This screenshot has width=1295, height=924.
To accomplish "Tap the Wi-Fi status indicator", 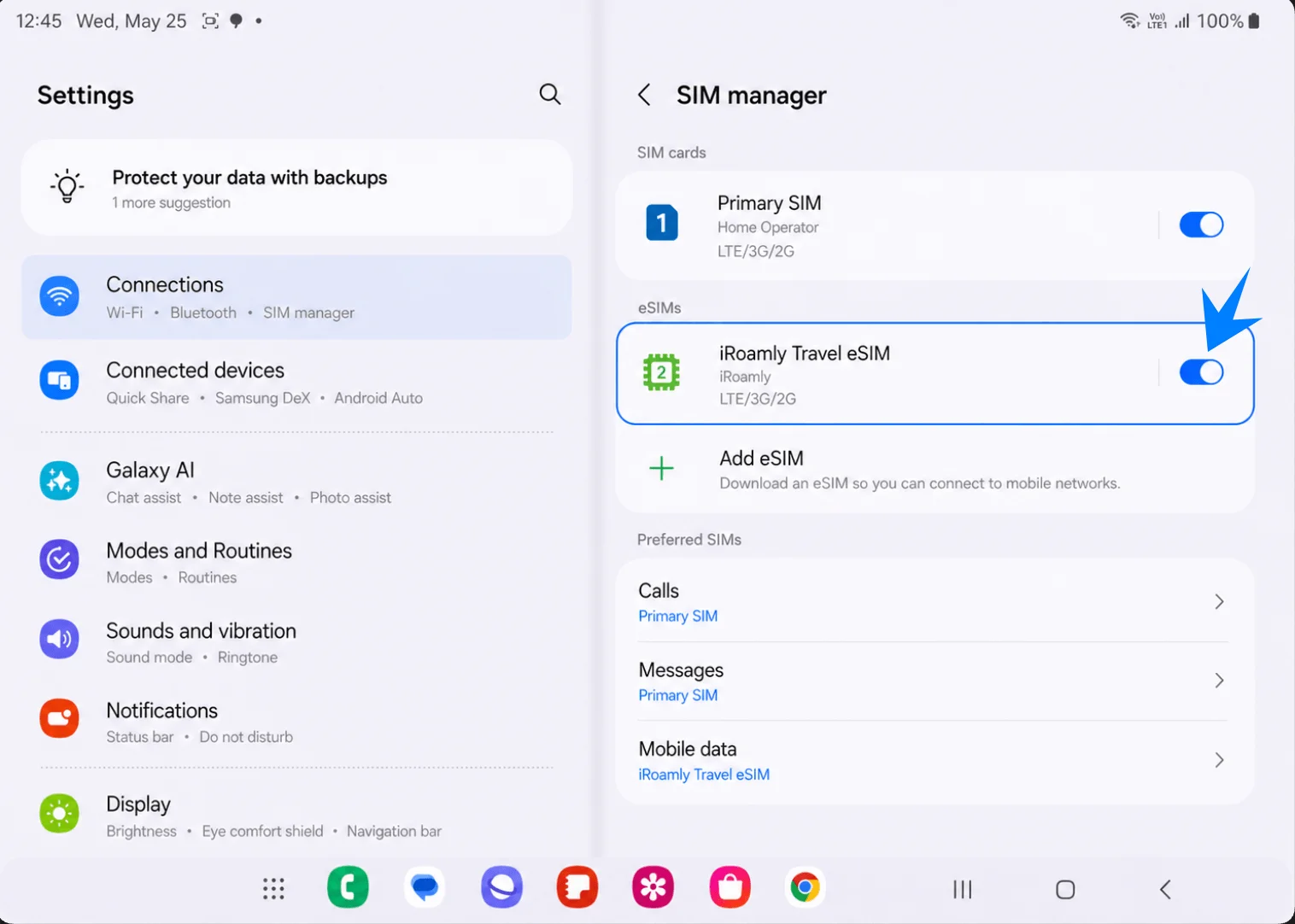I will coord(1129,20).
